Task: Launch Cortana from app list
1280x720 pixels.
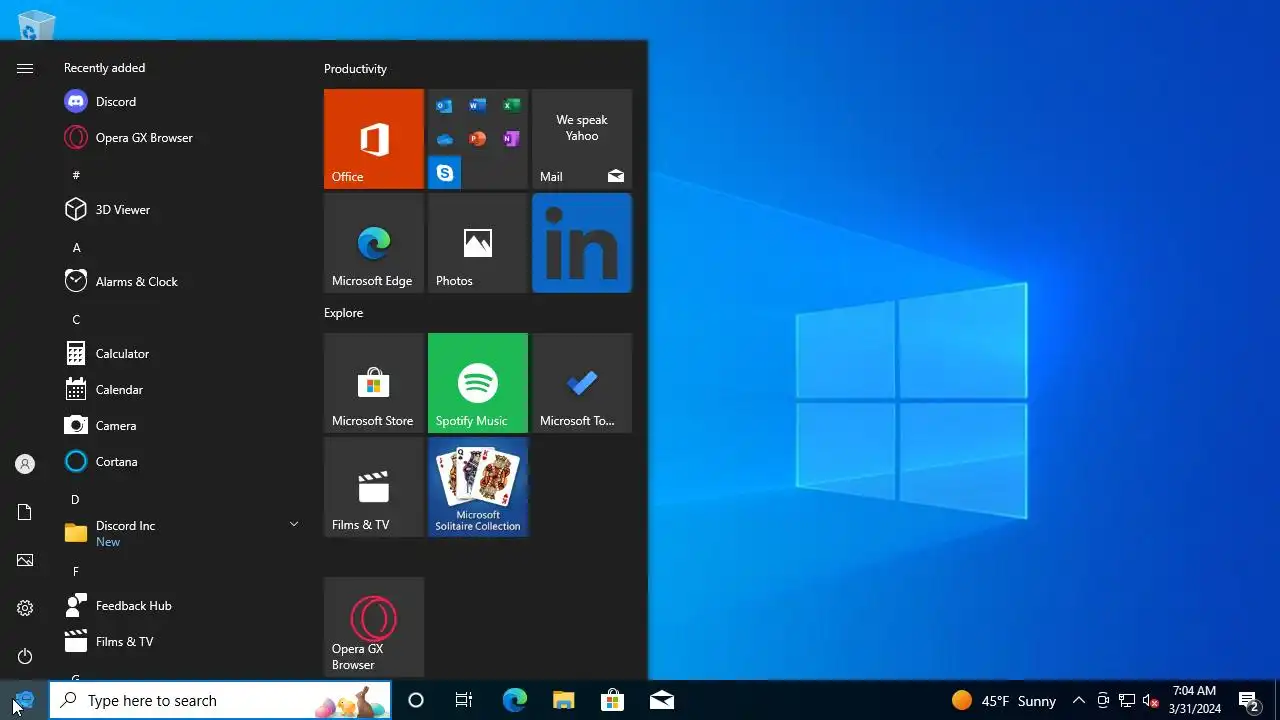Action: coord(180,462)
